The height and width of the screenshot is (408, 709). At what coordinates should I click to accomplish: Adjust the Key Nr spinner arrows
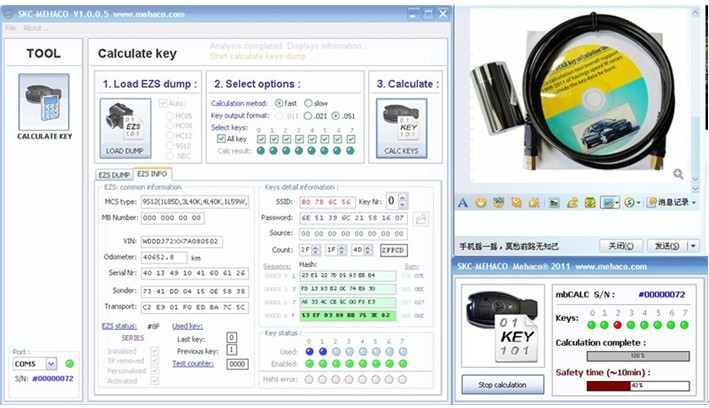[x=403, y=201]
